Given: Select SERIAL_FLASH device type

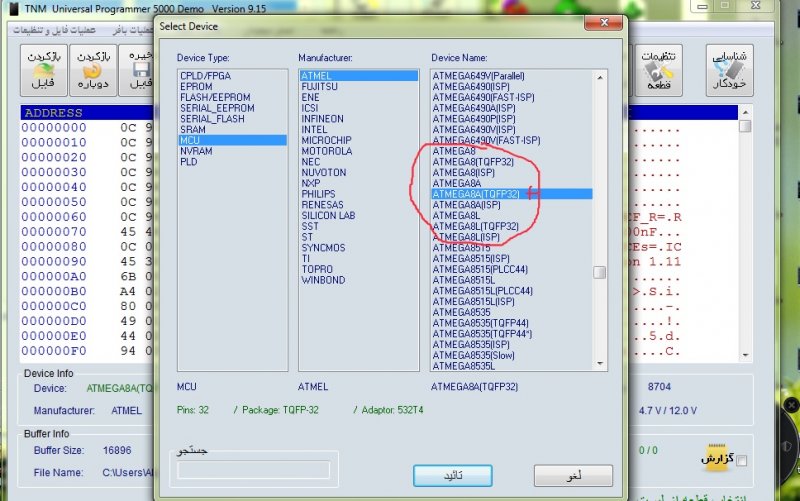Looking at the screenshot, I should click(x=212, y=118).
